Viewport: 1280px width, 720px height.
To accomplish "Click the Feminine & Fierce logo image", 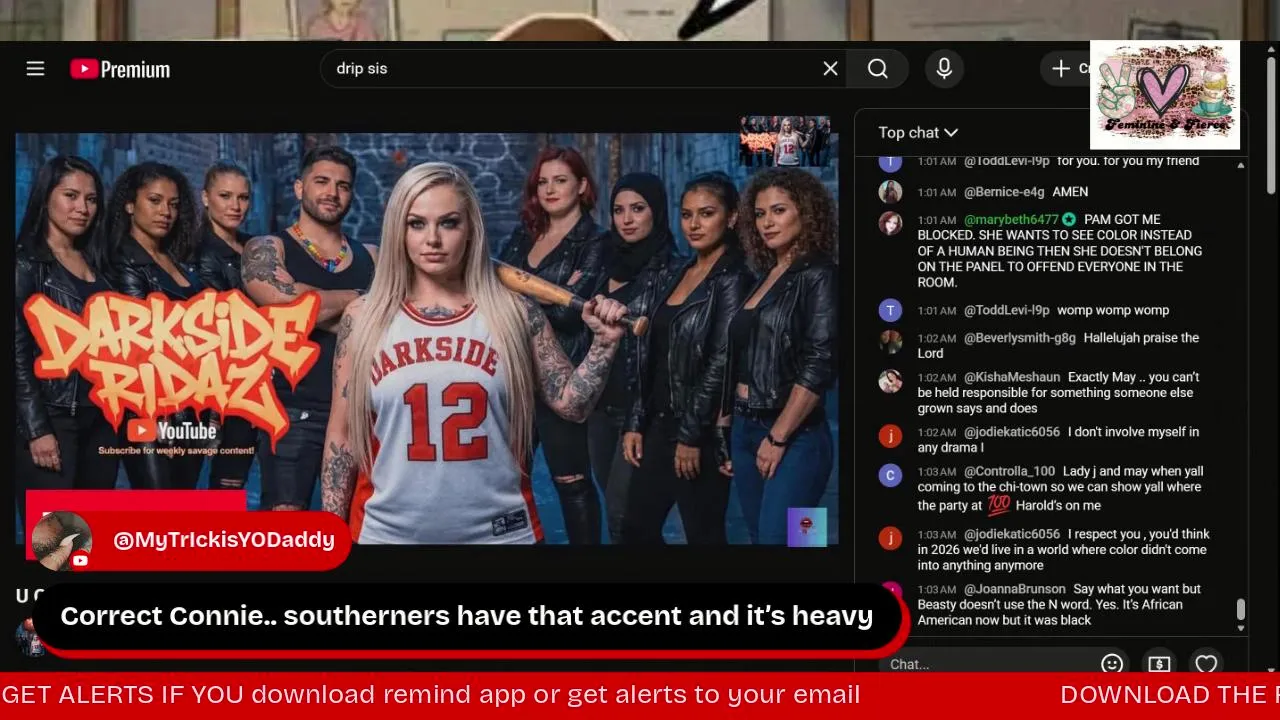I will pos(1165,95).
